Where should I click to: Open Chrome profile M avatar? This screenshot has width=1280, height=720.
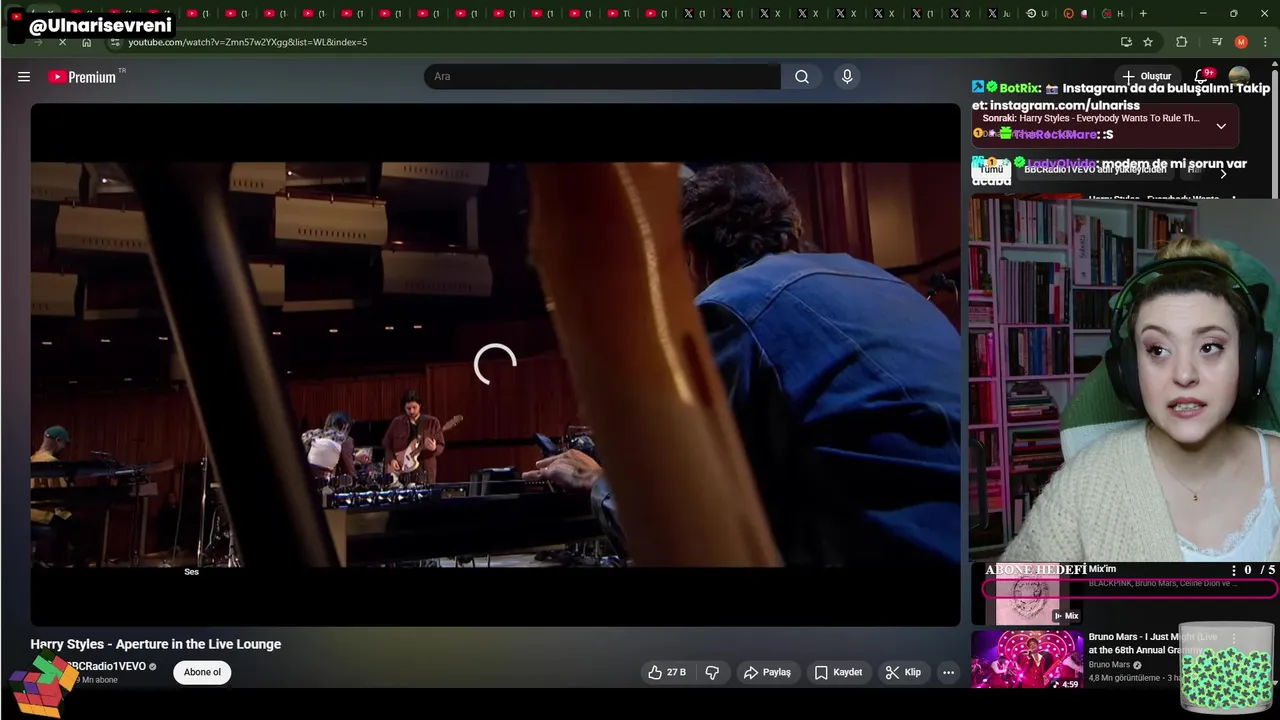click(1241, 42)
